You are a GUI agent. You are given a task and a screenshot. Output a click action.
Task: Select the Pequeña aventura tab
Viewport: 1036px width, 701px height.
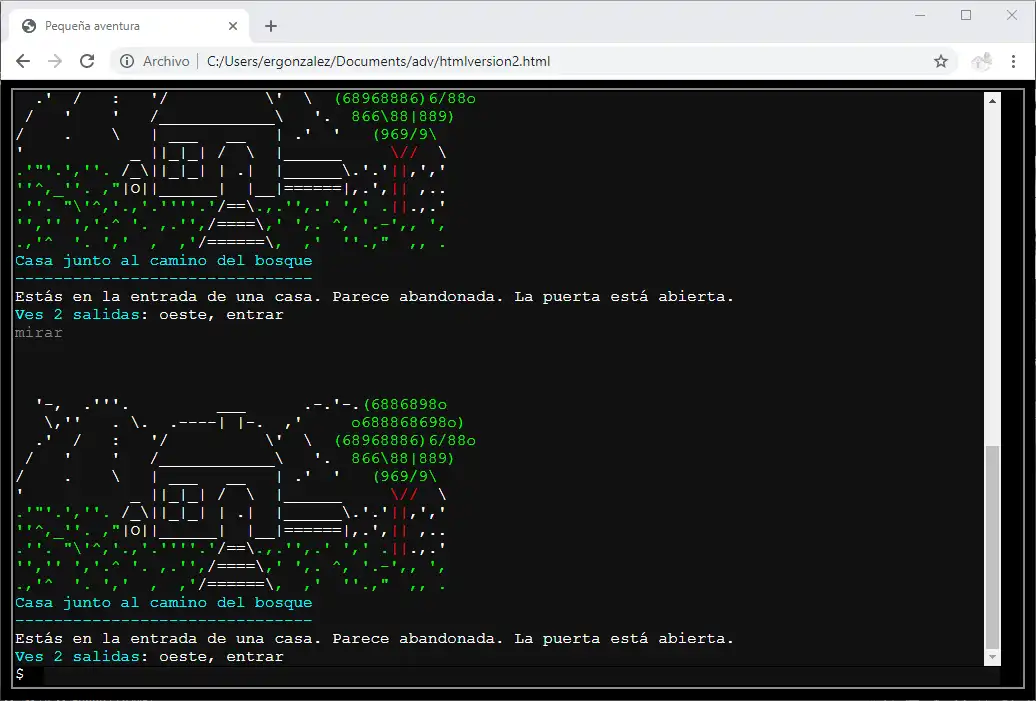[x=130, y=26]
